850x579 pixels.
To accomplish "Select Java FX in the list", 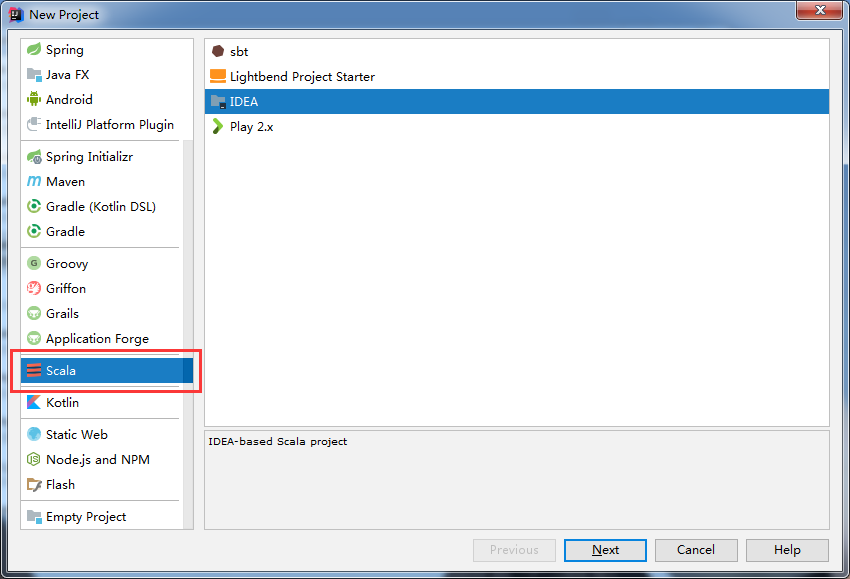I will [x=67, y=75].
